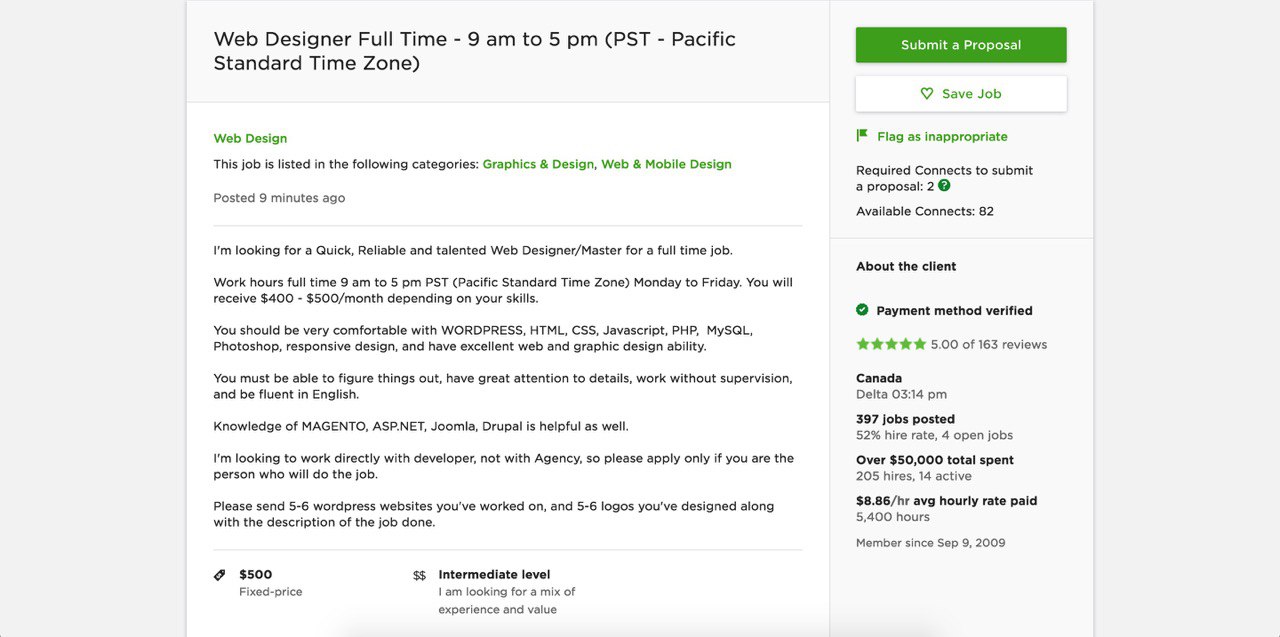Click the price tag icon beside $500
Image resolution: width=1280 pixels, height=637 pixels.
pyautogui.click(x=220, y=575)
